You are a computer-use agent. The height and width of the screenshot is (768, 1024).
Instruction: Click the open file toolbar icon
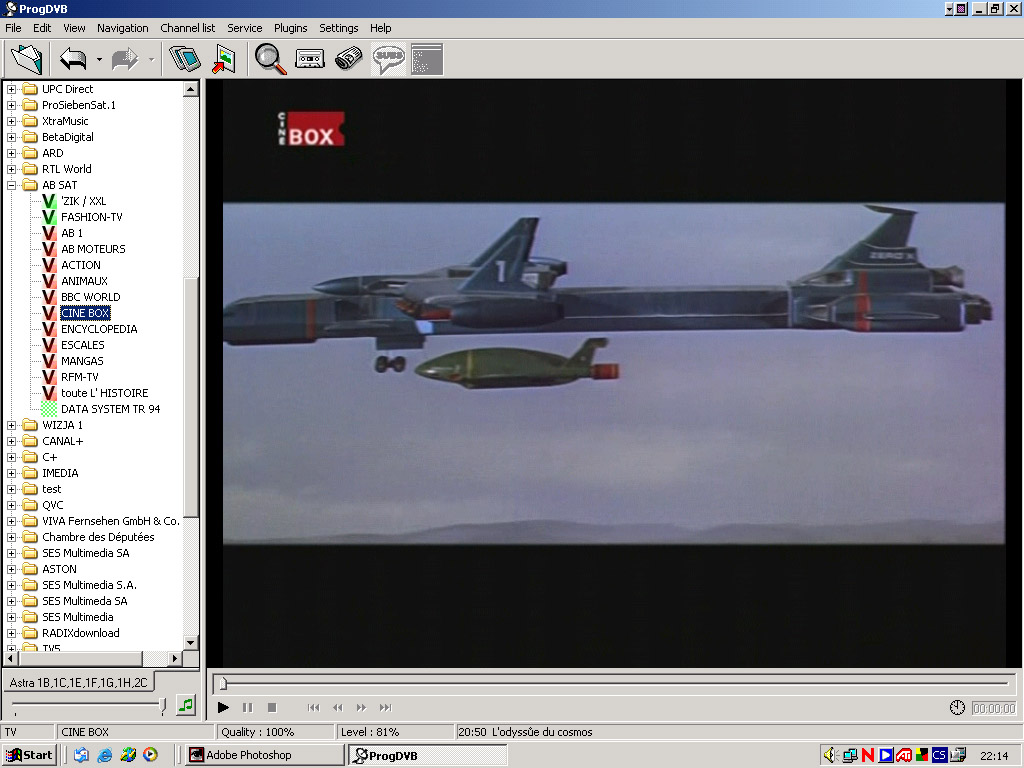[27, 59]
